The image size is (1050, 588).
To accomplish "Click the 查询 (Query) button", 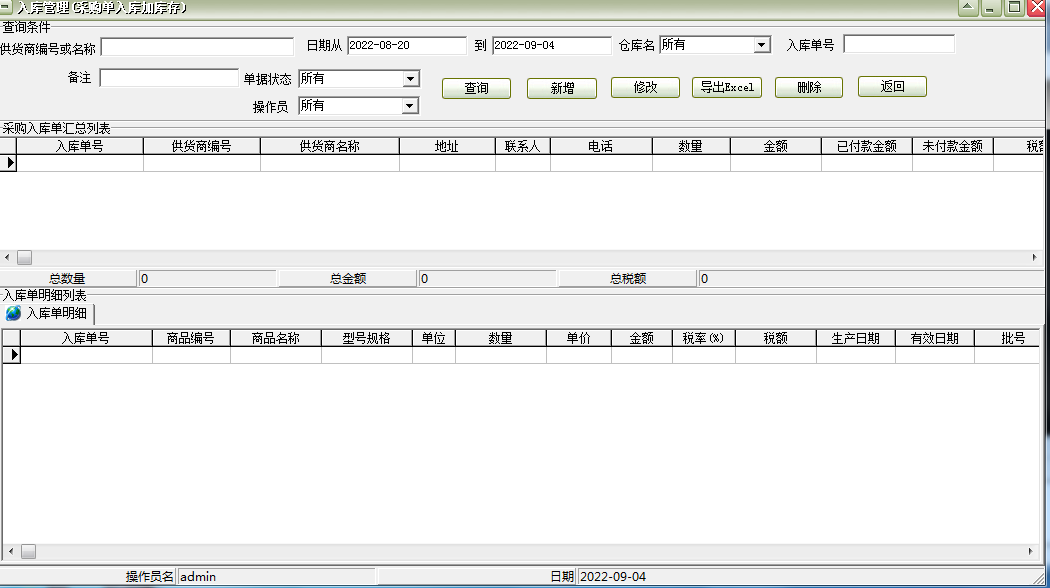I will [476, 88].
